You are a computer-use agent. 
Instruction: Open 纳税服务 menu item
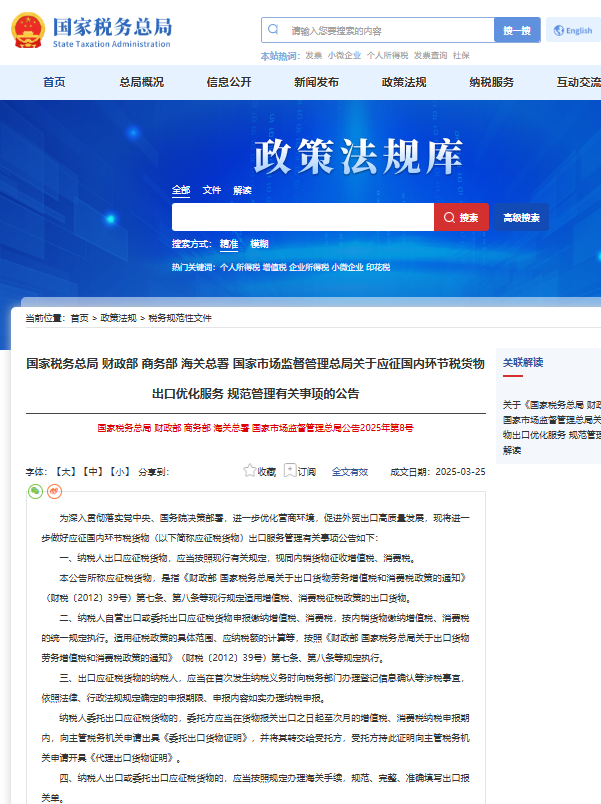491,82
